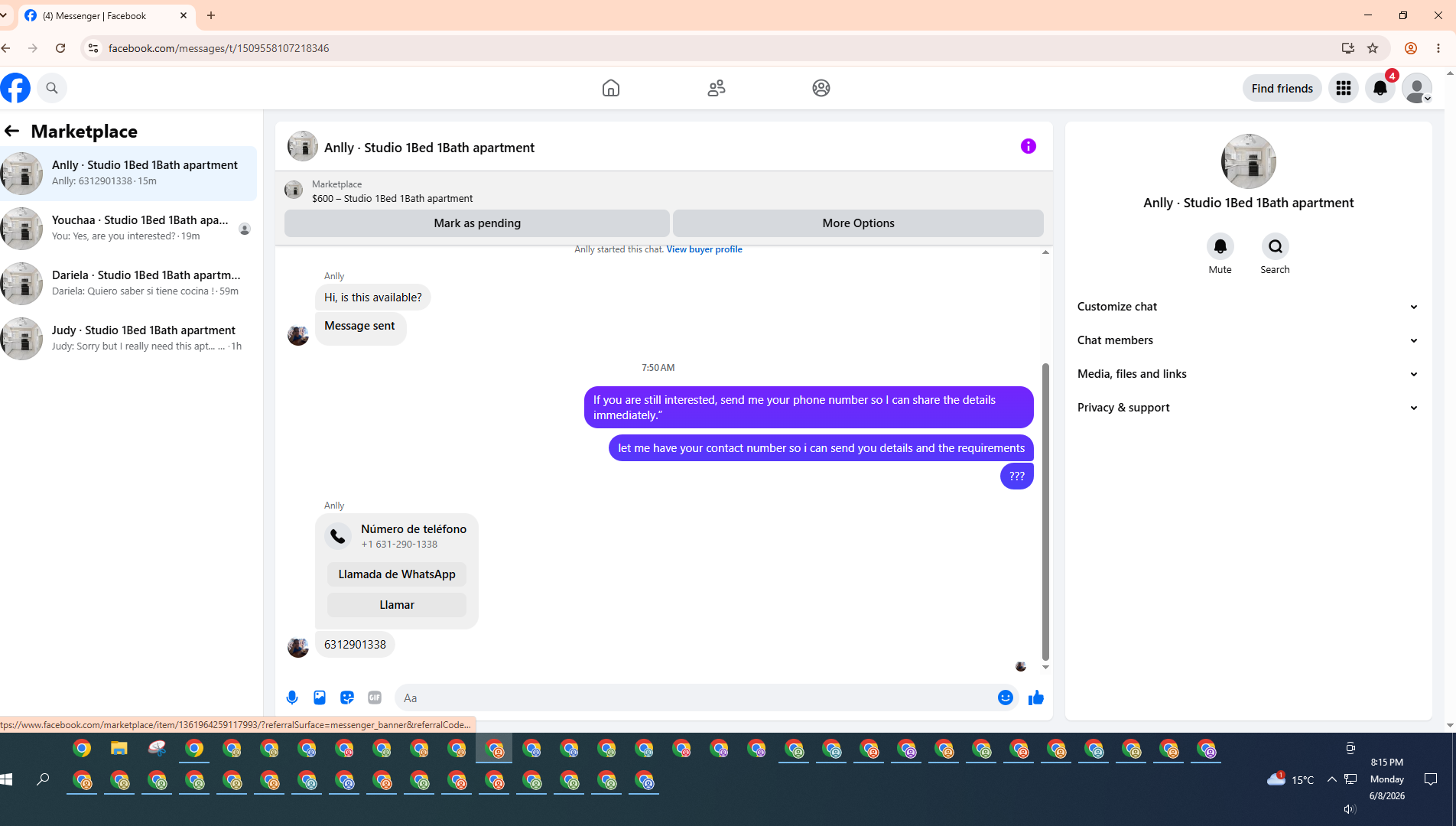
Task: Open the Facebook home logo
Action: (x=15, y=88)
